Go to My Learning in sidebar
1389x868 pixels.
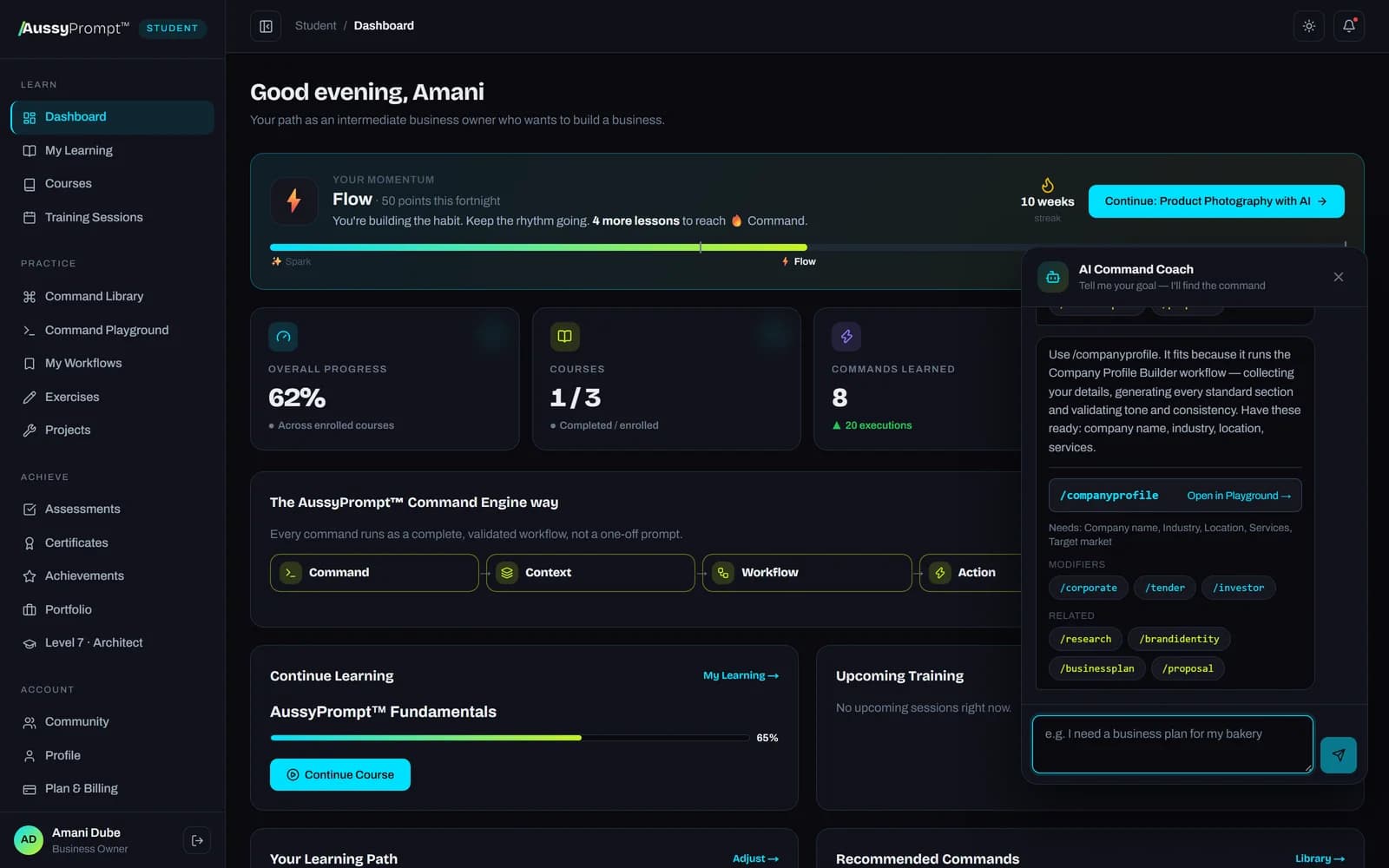tap(113, 150)
